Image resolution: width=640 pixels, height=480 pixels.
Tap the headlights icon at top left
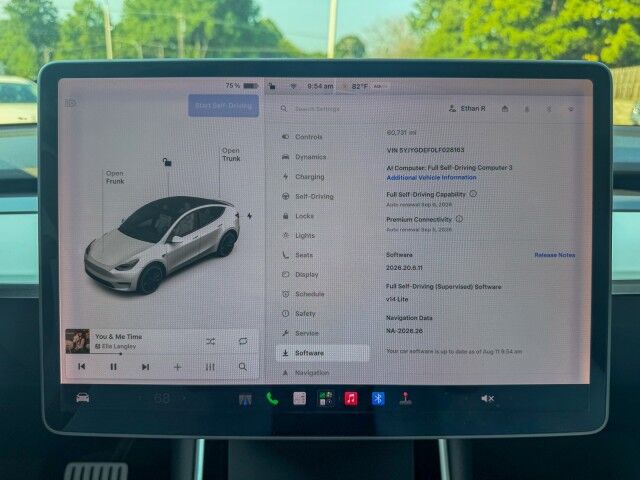[x=71, y=102]
